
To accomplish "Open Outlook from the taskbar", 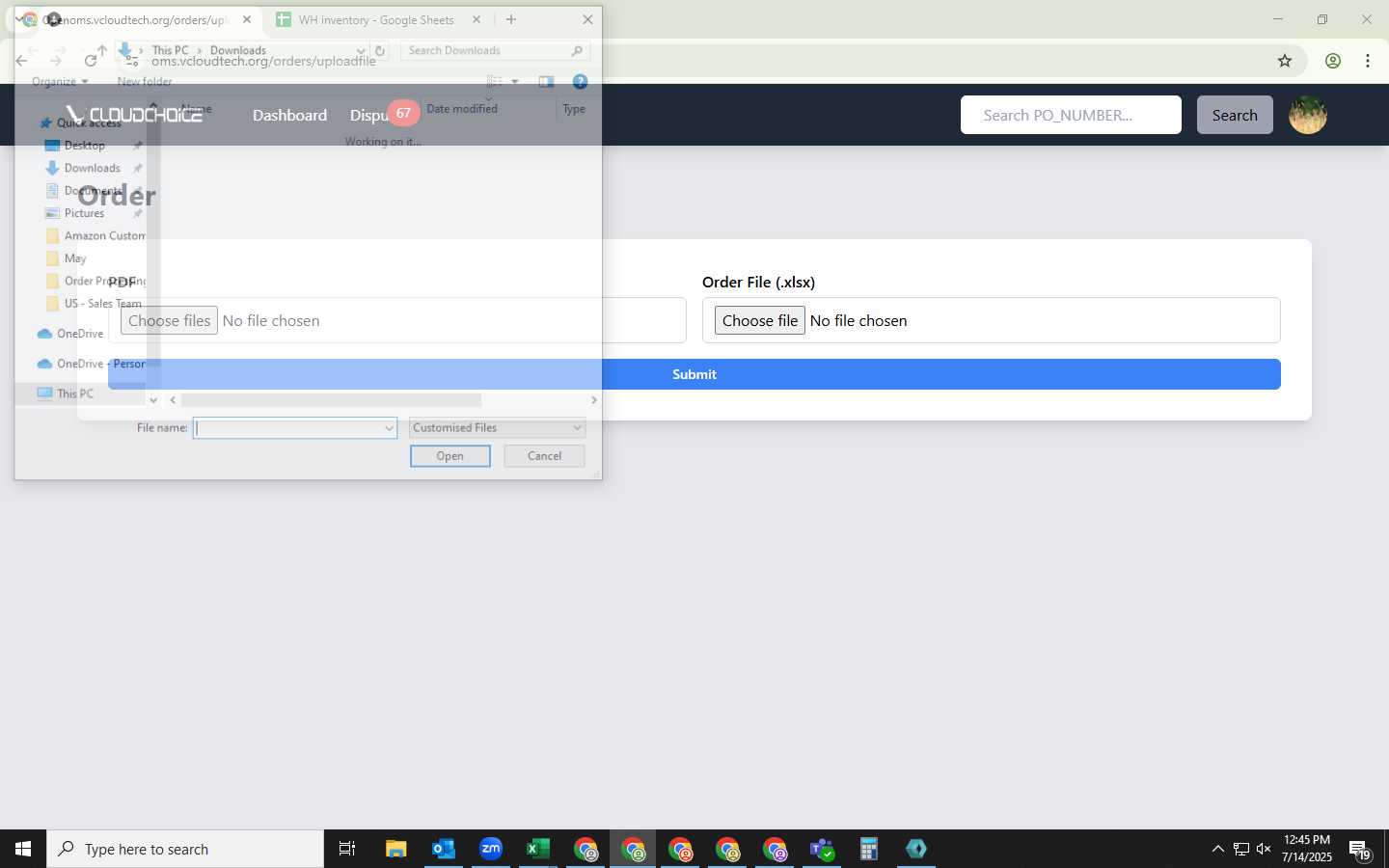I will pos(444,849).
